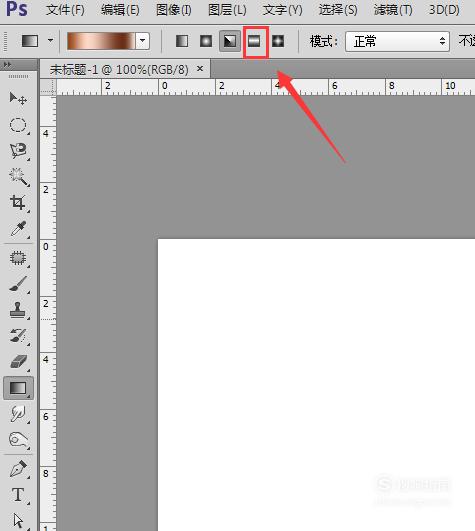Select the Move tool
This screenshot has height=531, width=475.
click(18, 98)
